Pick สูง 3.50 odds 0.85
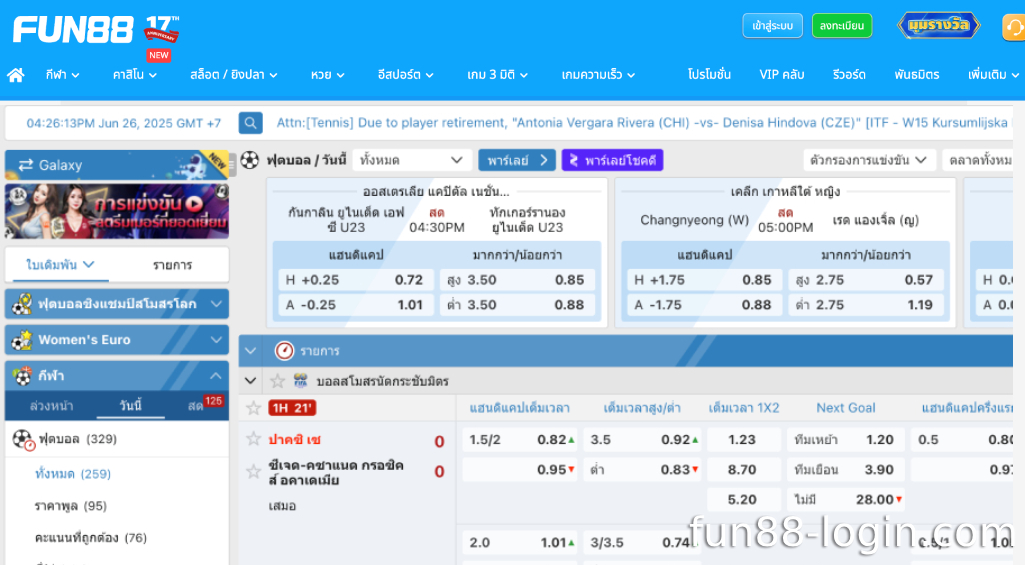The height and width of the screenshot is (565, 1025). (x=516, y=280)
